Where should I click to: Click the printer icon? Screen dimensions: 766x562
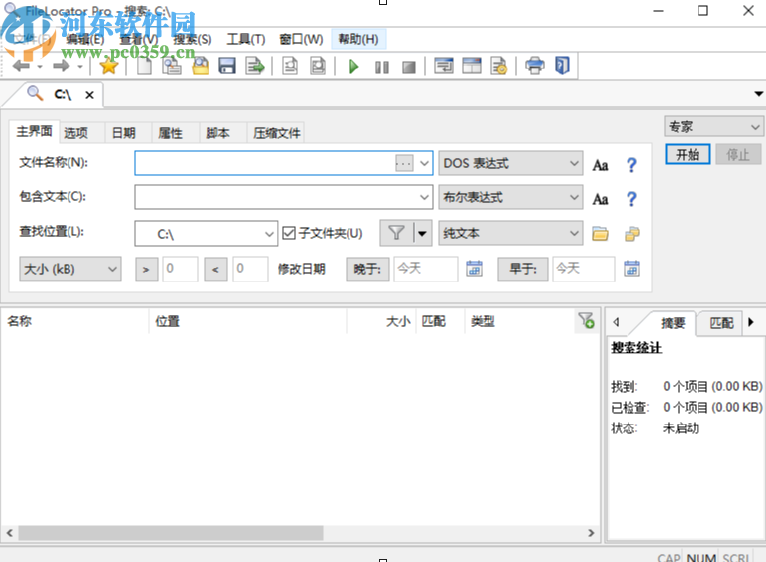point(534,65)
